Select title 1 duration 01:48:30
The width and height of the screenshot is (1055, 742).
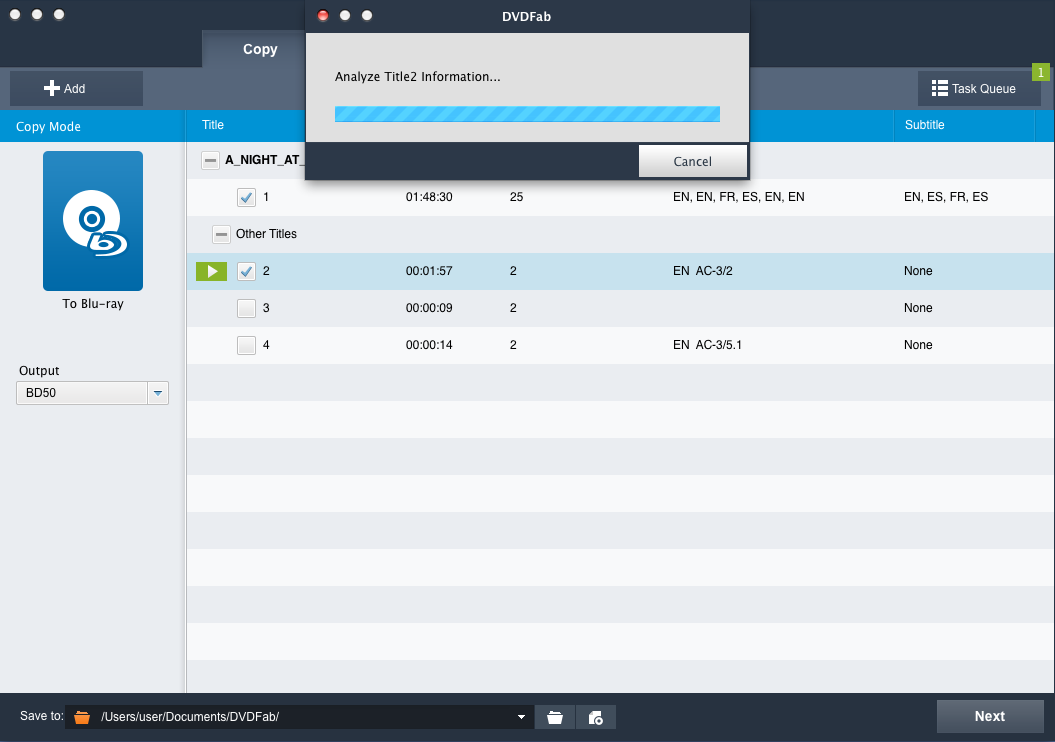click(429, 197)
